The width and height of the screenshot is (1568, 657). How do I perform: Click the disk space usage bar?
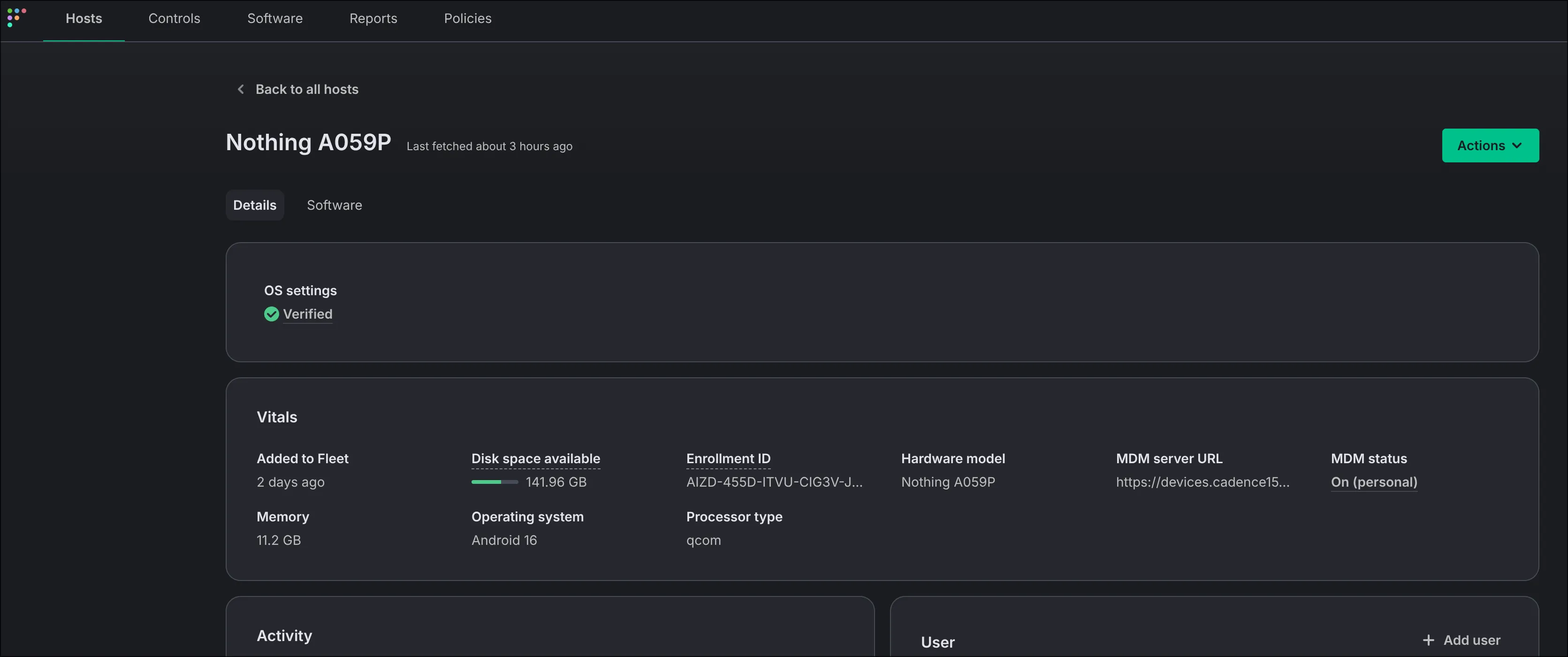click(494, 482)
